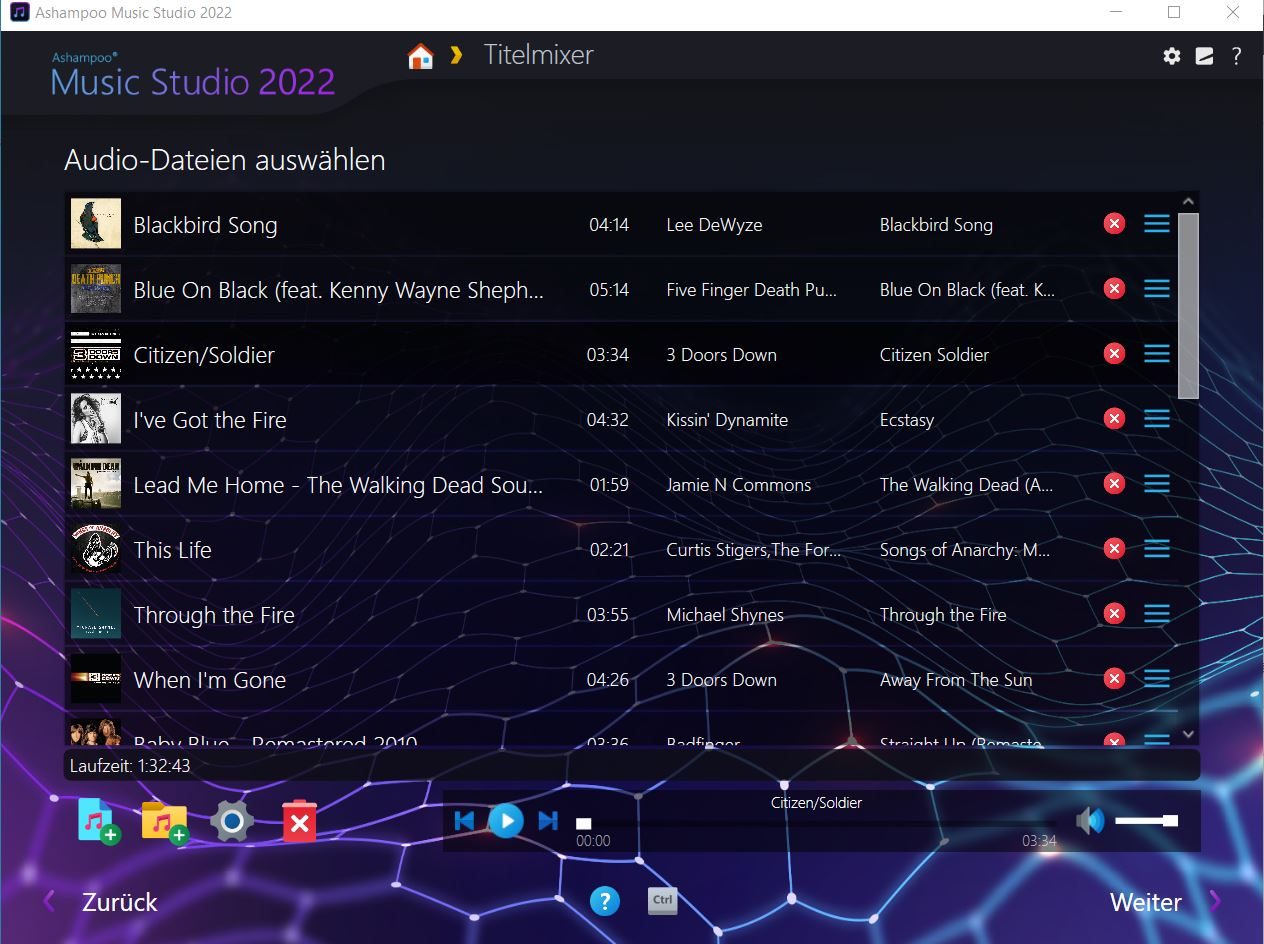The width and height of the screenshot is (1264, 944).
Task: Select the This Life track title
Action: tap(173, 550)
